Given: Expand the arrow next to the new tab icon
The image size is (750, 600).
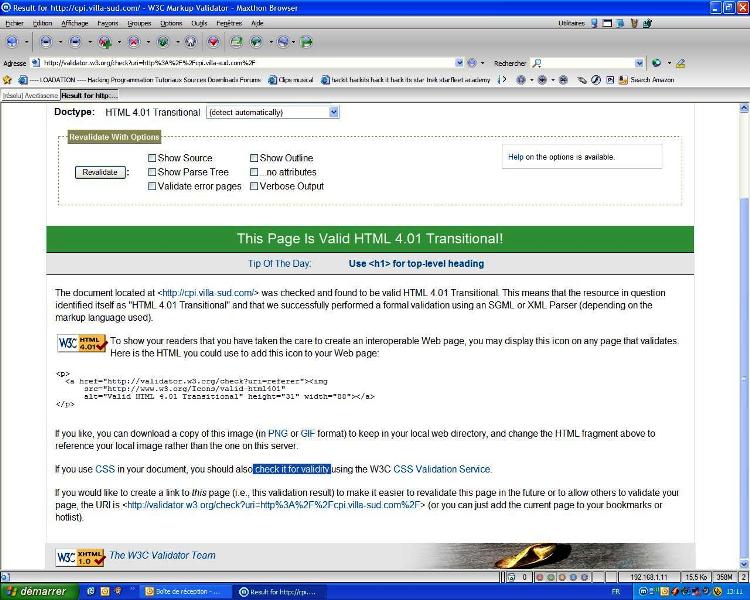Looking at the screenshot, I should point(119,42).
